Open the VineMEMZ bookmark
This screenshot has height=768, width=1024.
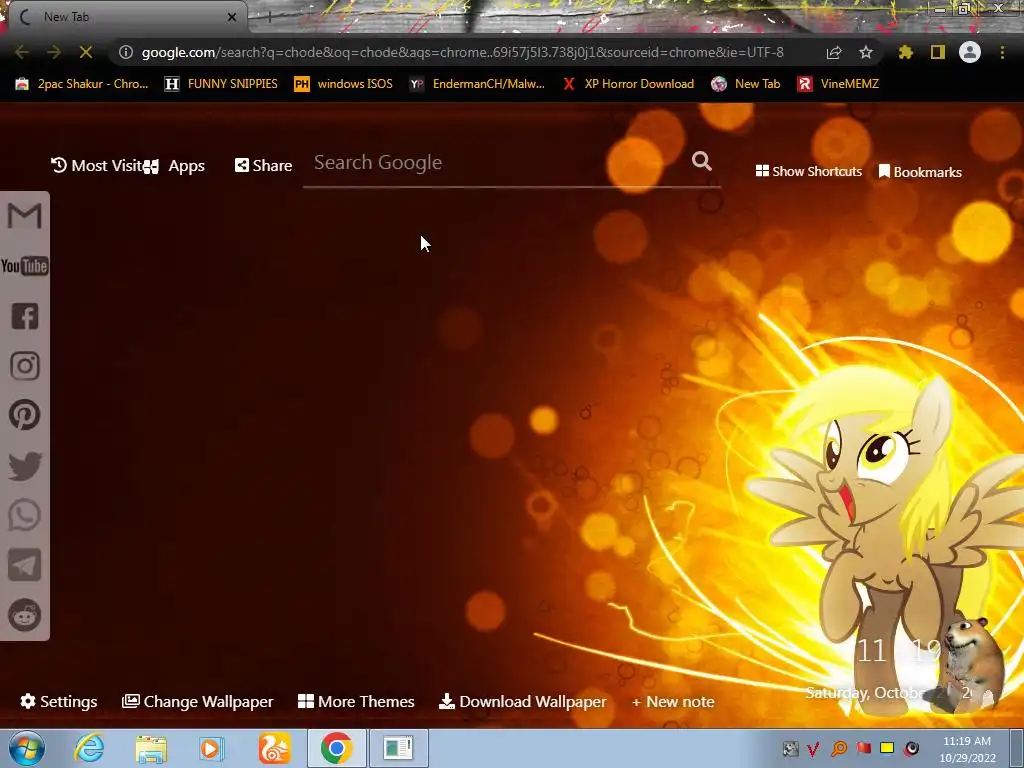point(838,84)
